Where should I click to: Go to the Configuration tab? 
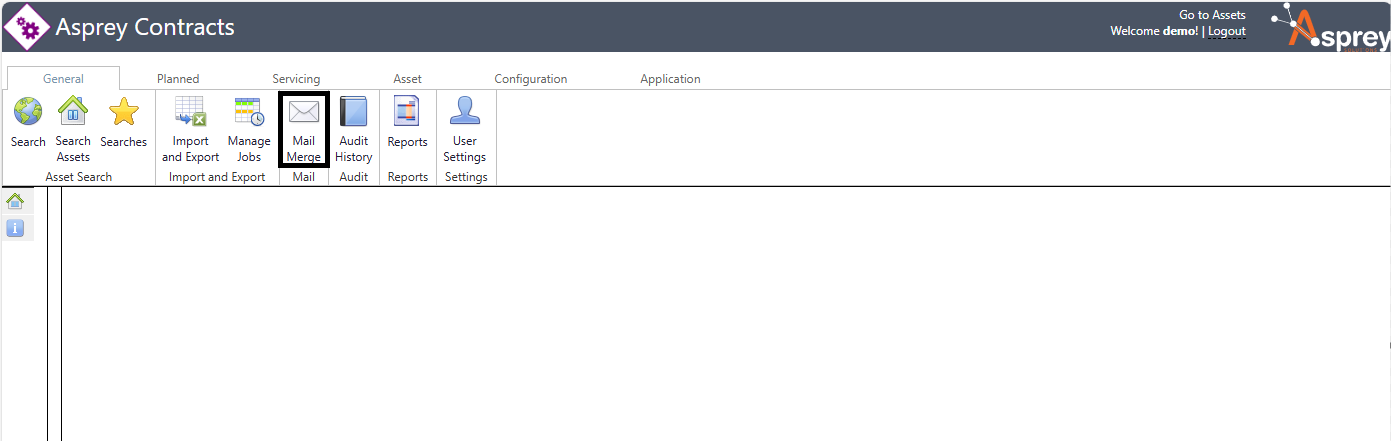tap(530, 79)
